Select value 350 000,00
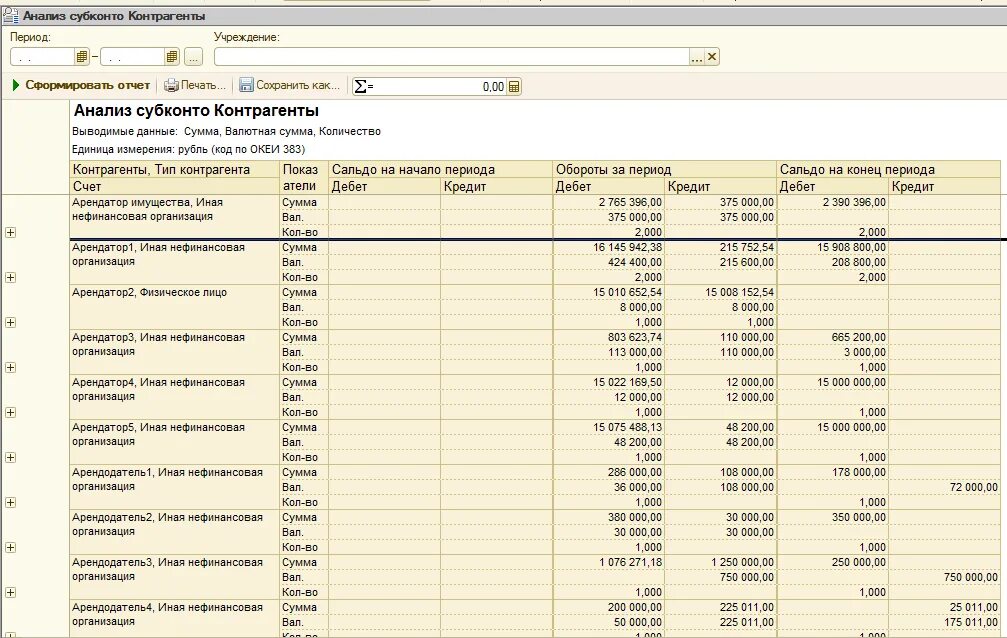The image size is (1007, 638). tap(859, 517)
